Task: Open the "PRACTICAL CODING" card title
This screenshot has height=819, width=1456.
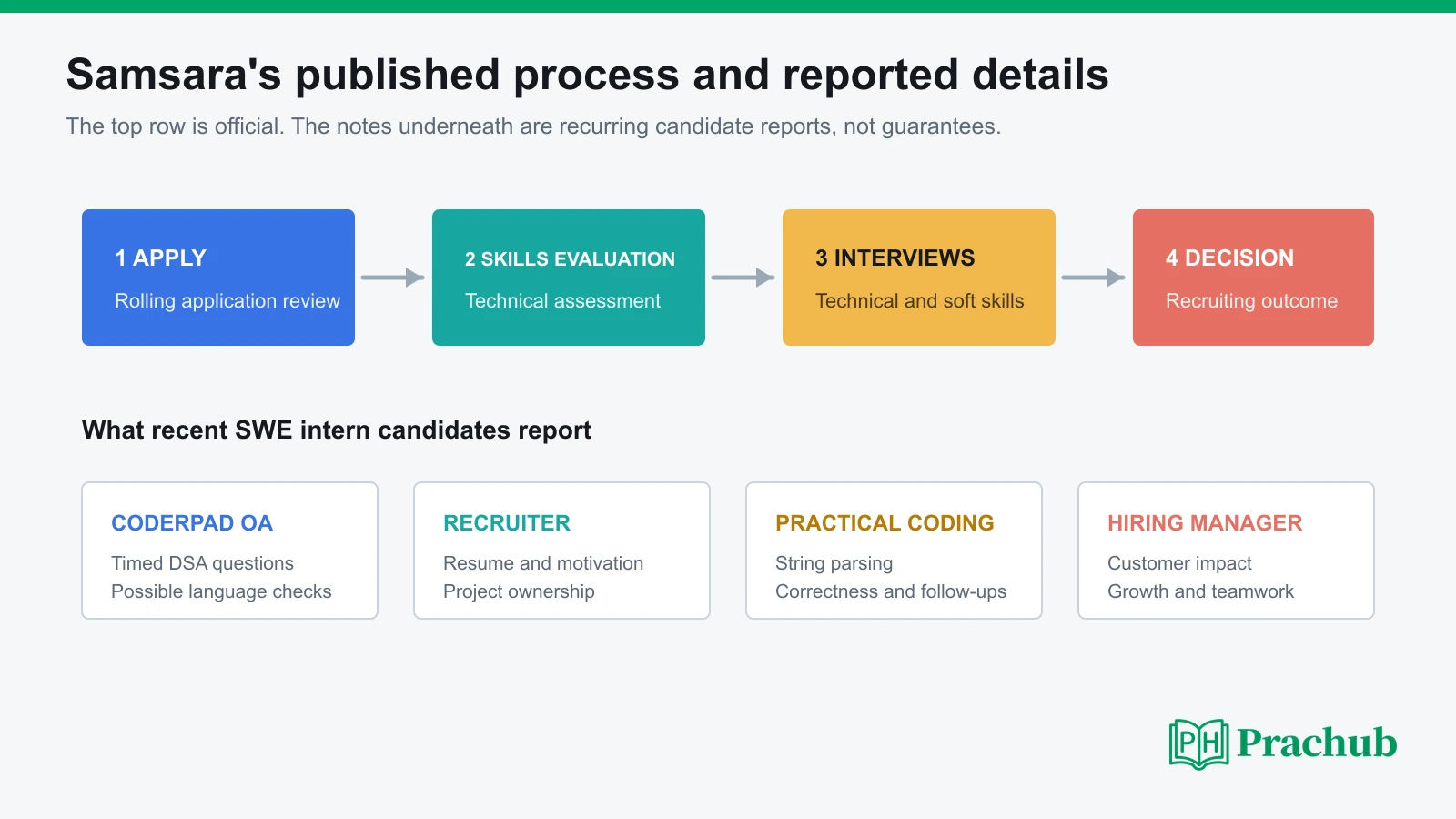Action: tap(885, 523)
